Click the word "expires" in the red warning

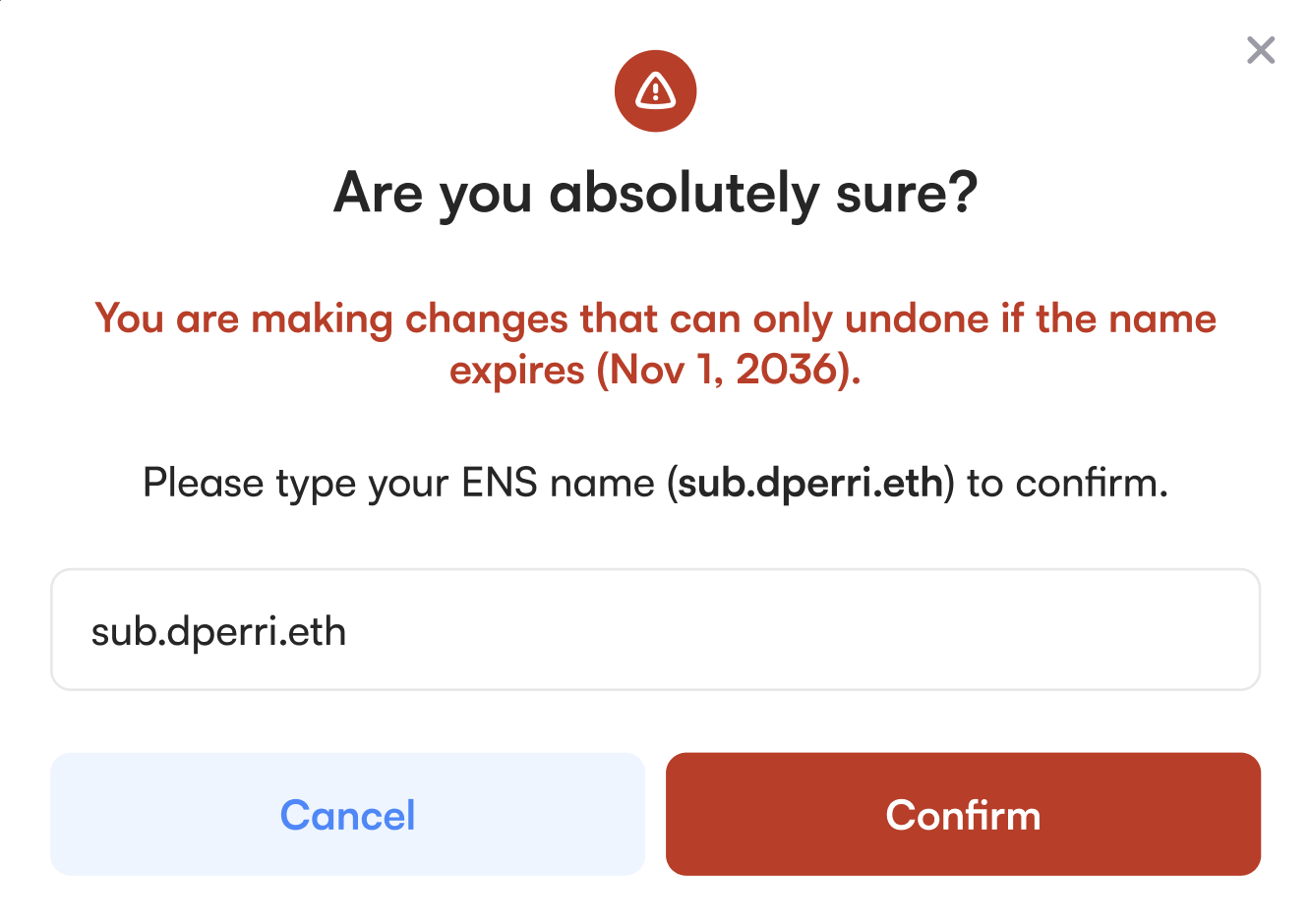click(x=516, y=372)
